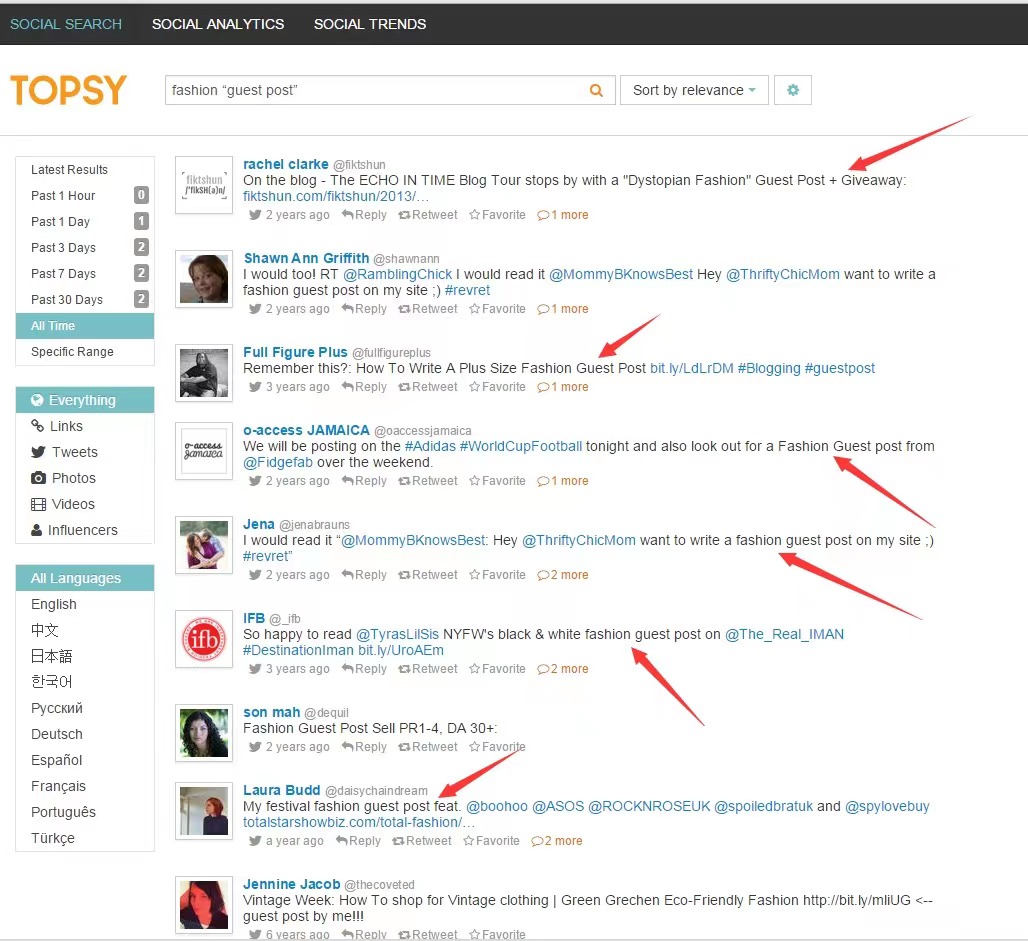1028x941 pixels.
Task: Open the Sort by relevance dropdown
Action: 694,90
